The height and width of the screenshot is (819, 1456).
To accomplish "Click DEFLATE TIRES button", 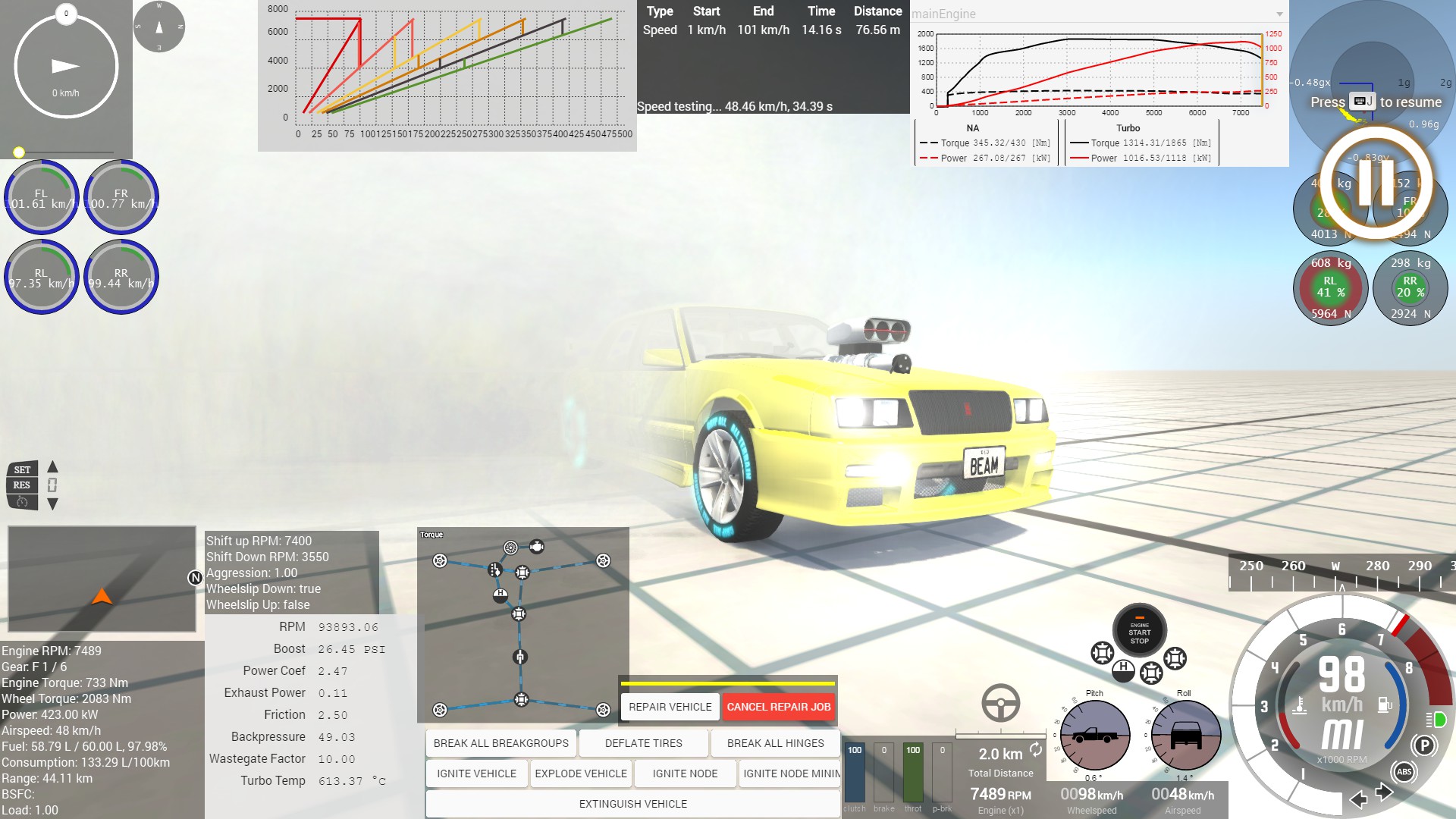I will point(644,743).
